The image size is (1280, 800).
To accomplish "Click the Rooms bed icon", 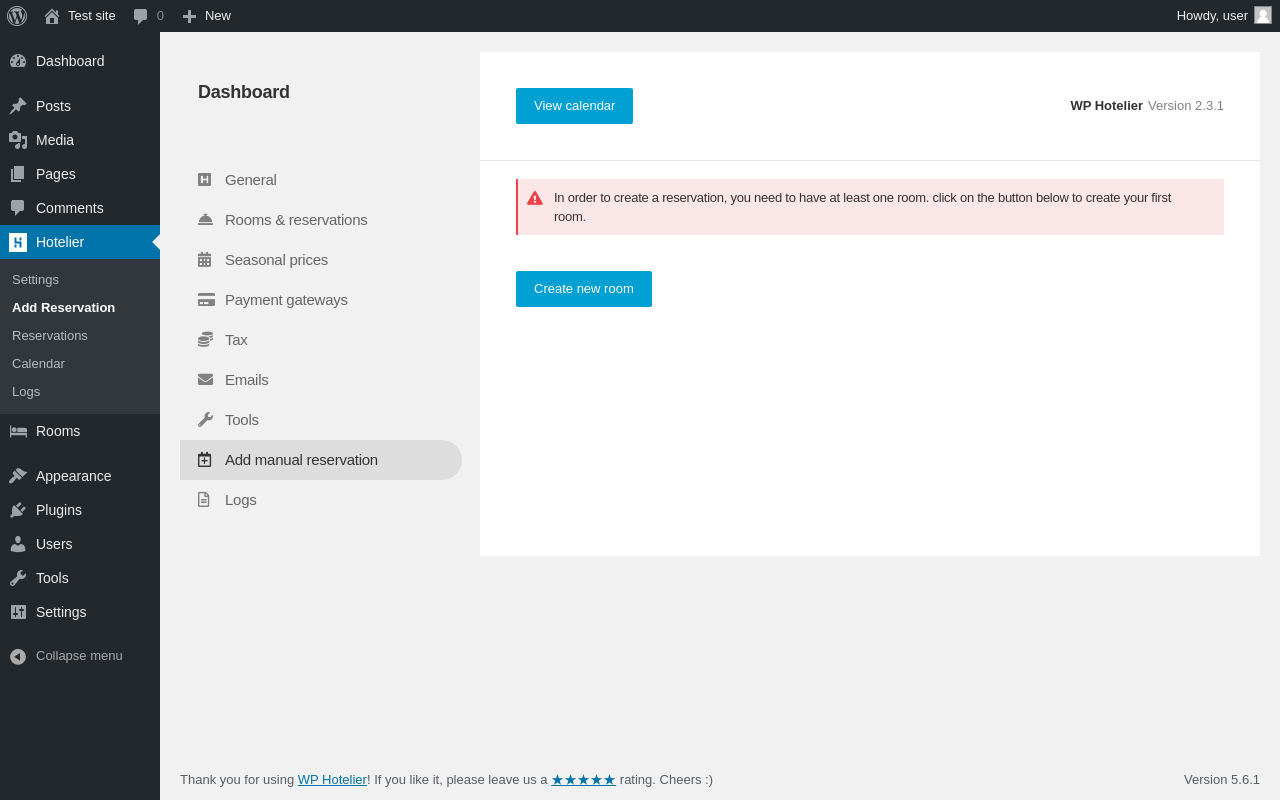I will tap(18, 431).
